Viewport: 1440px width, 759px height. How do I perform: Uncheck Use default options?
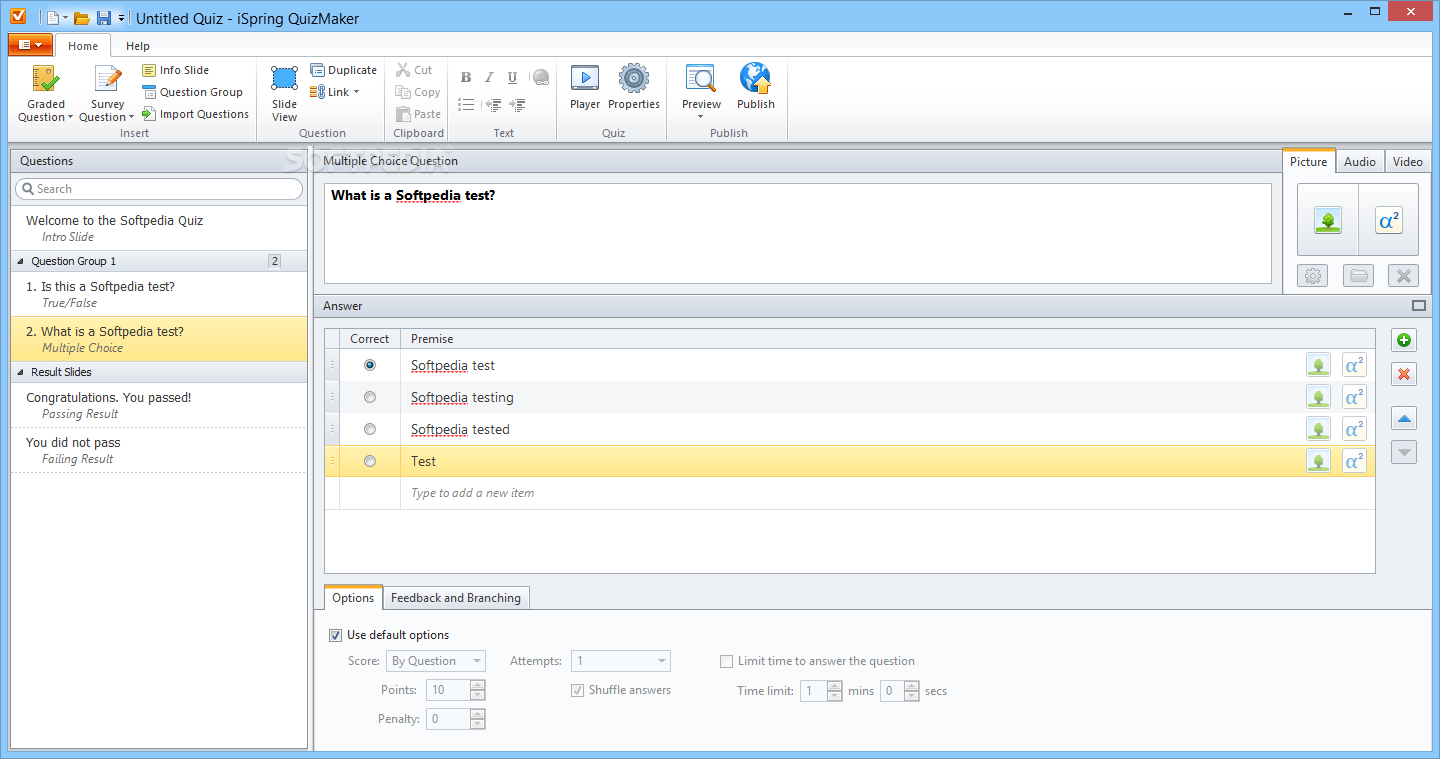(335, 635)
